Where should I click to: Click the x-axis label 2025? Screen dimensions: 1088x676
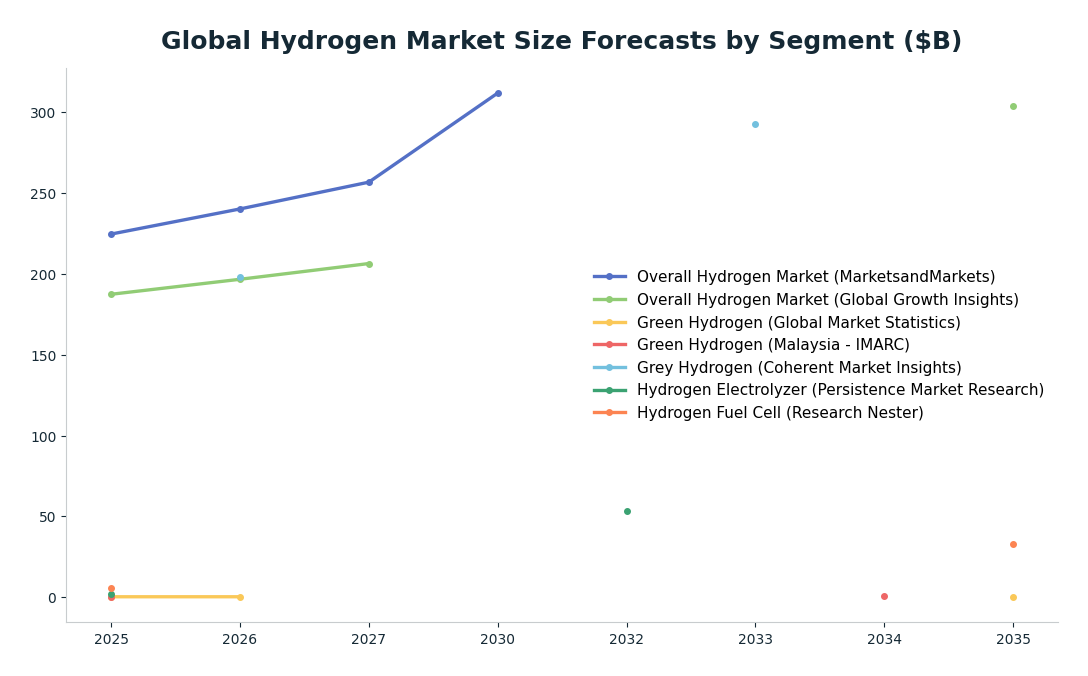111,639
